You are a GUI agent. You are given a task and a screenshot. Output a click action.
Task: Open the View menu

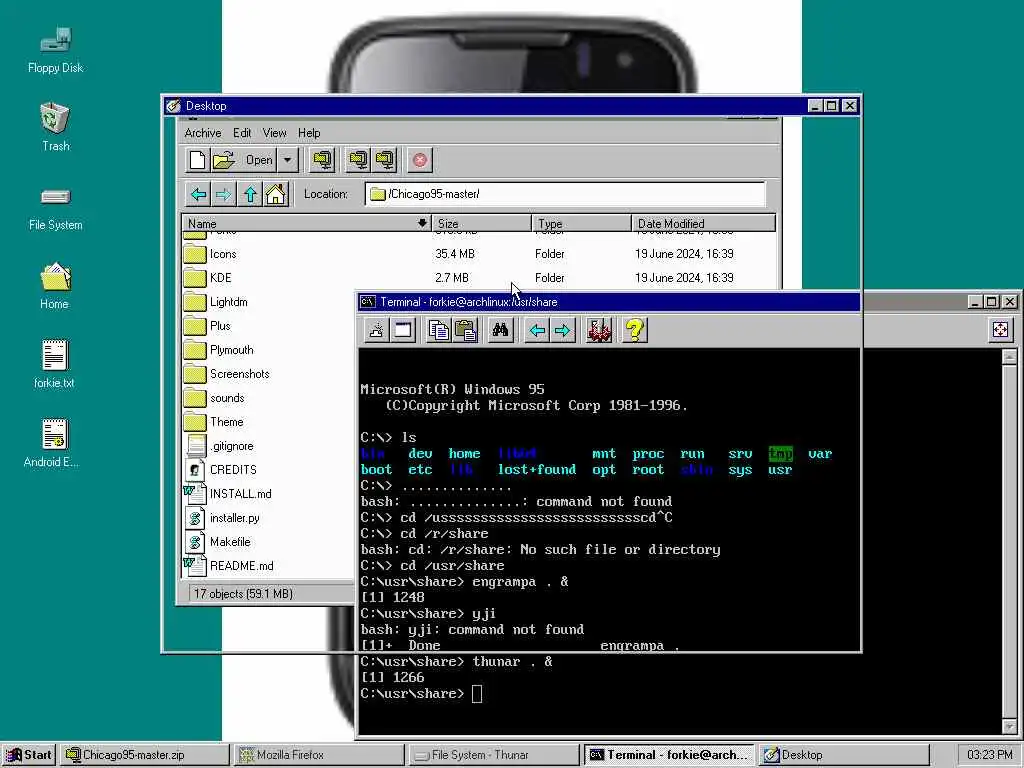tap(274, 133)
